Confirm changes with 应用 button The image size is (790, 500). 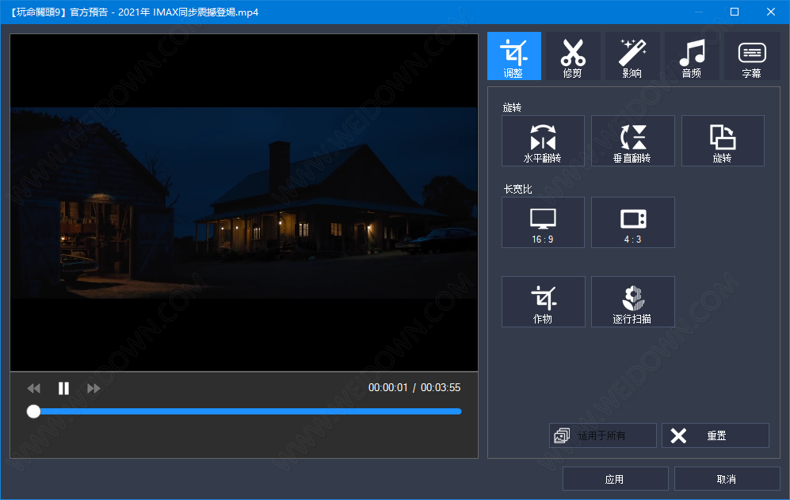coord(615,479)
